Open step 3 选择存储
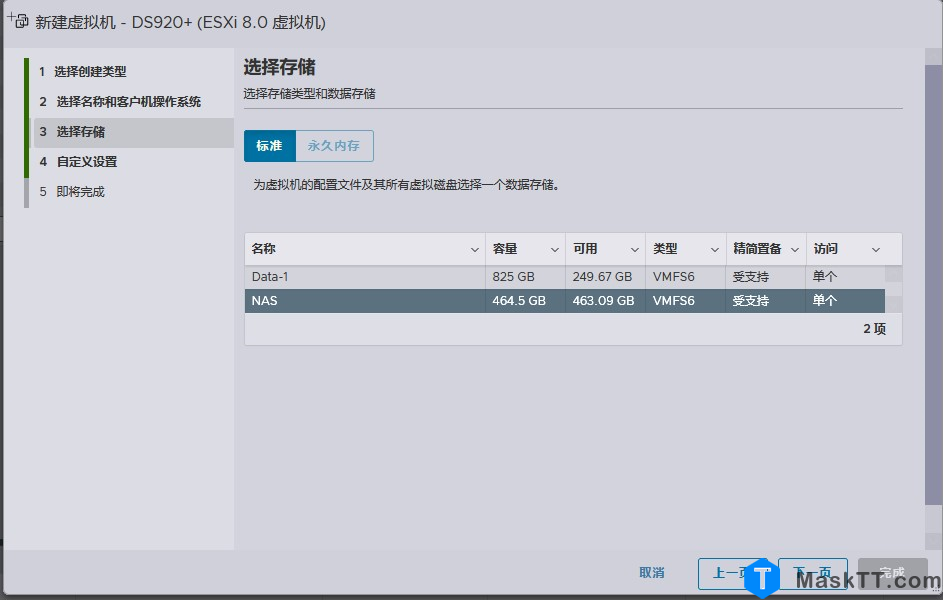Image resolution: width=943 pixels, height=600 pixels. pyautogui.click(x=132, y=132)
